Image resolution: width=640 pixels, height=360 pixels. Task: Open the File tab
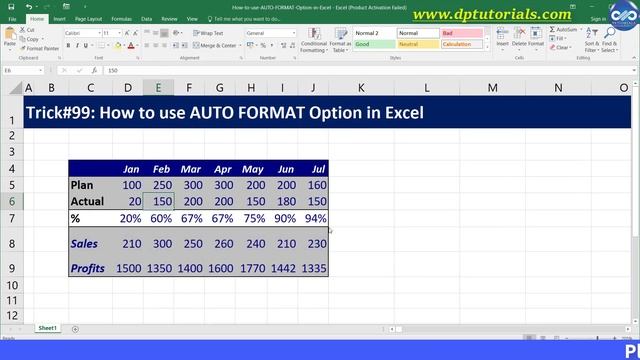(12, 19)
